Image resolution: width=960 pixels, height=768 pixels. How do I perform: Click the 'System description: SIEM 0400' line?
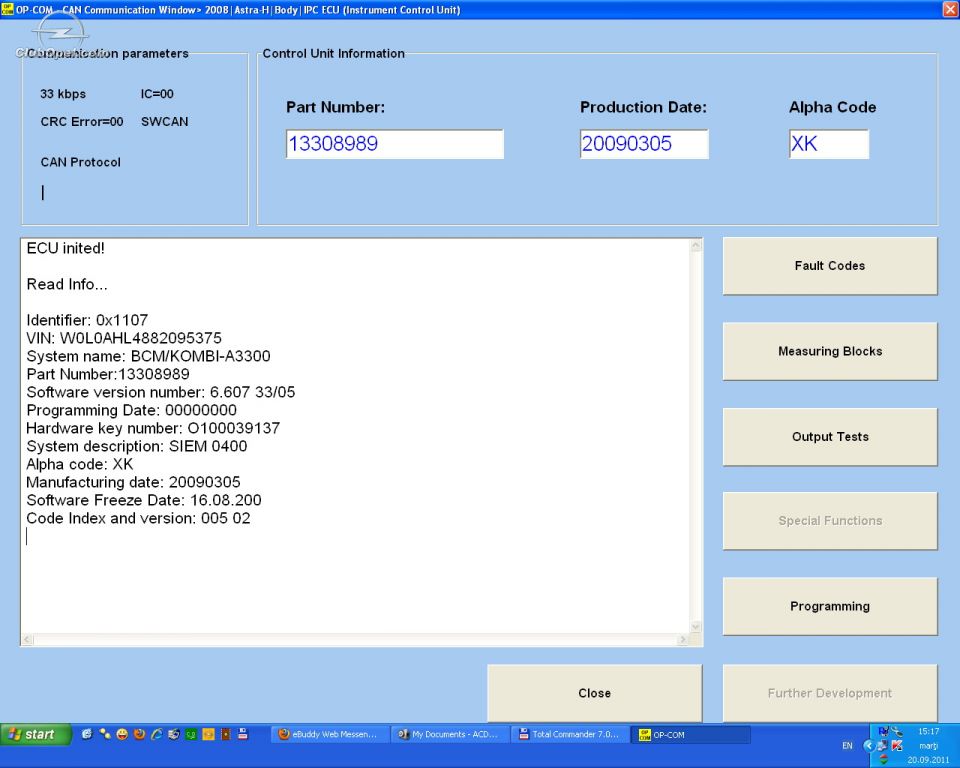tap(137, 446)
